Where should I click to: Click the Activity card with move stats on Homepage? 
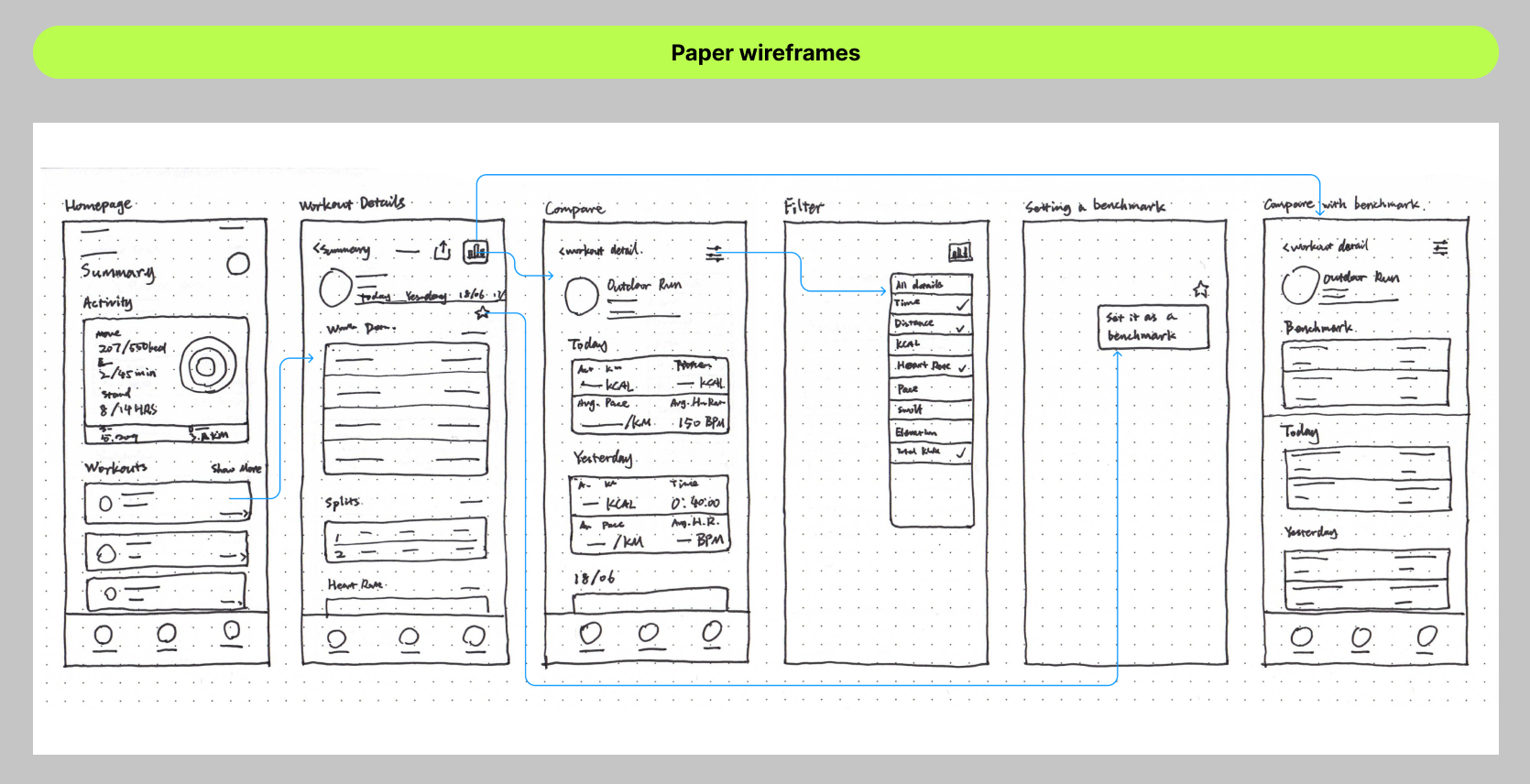click(166, 381)
